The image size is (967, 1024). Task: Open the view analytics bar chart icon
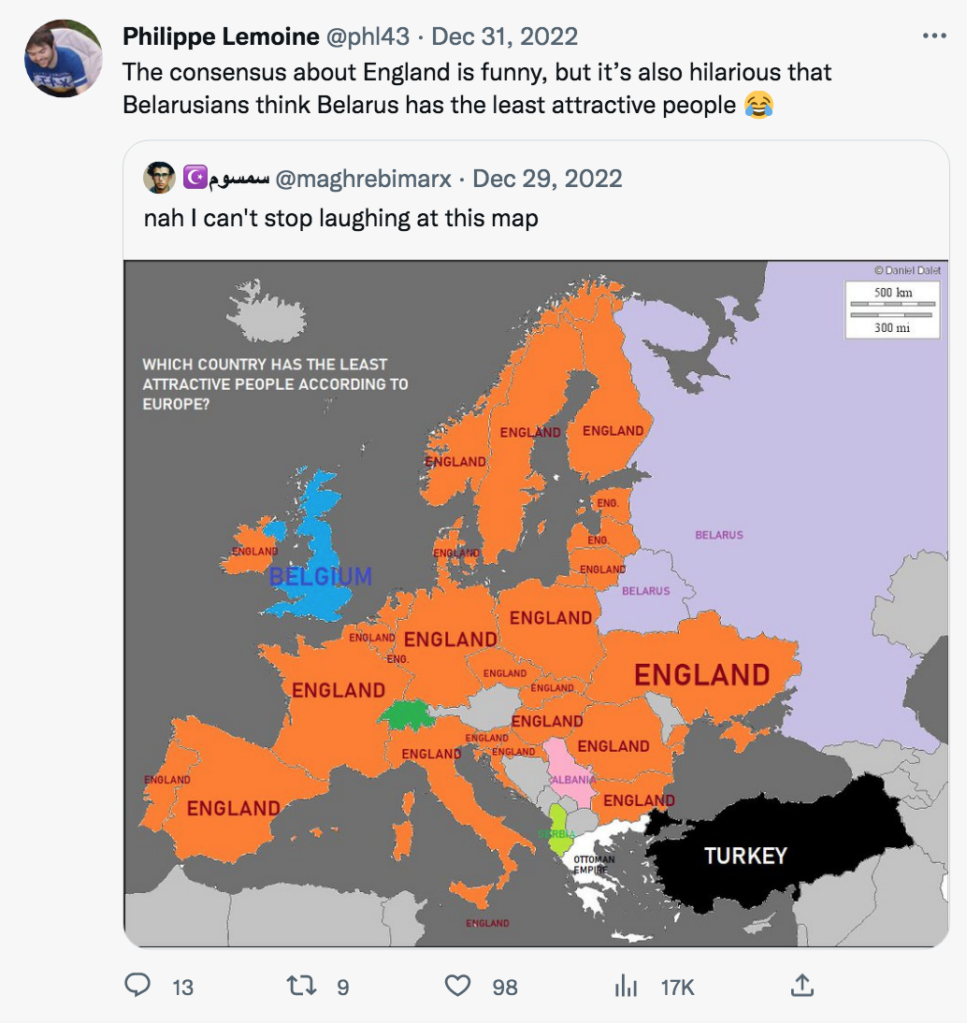tap(626, 985)
